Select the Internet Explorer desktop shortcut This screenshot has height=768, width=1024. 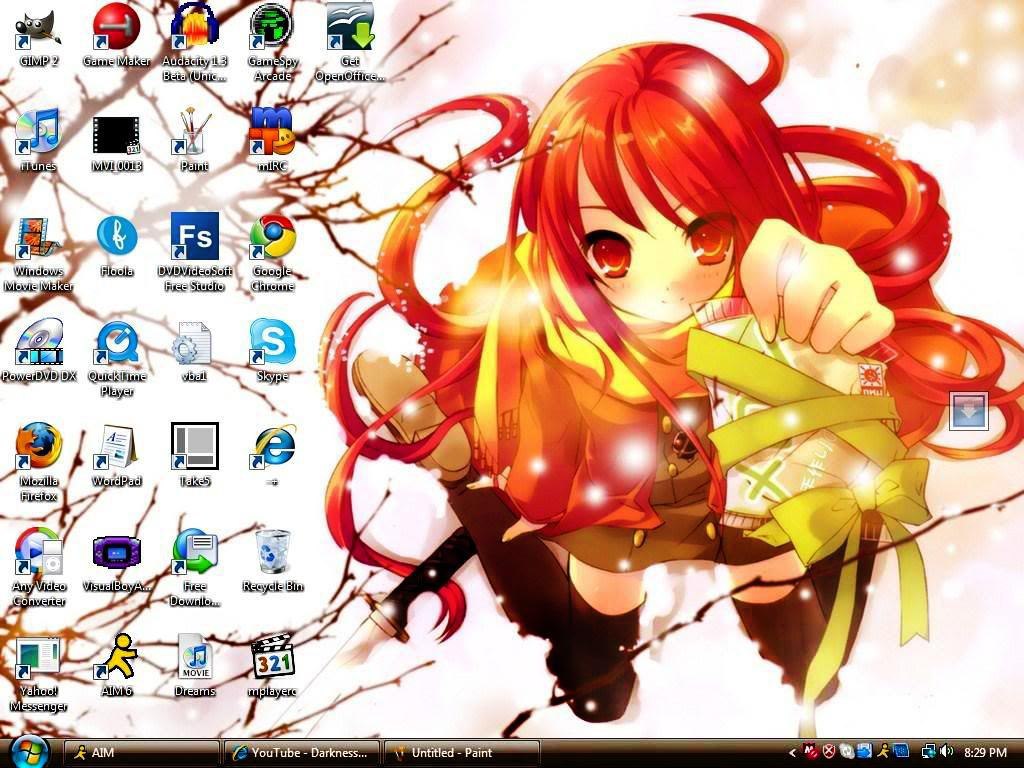[x=272, y=455]
